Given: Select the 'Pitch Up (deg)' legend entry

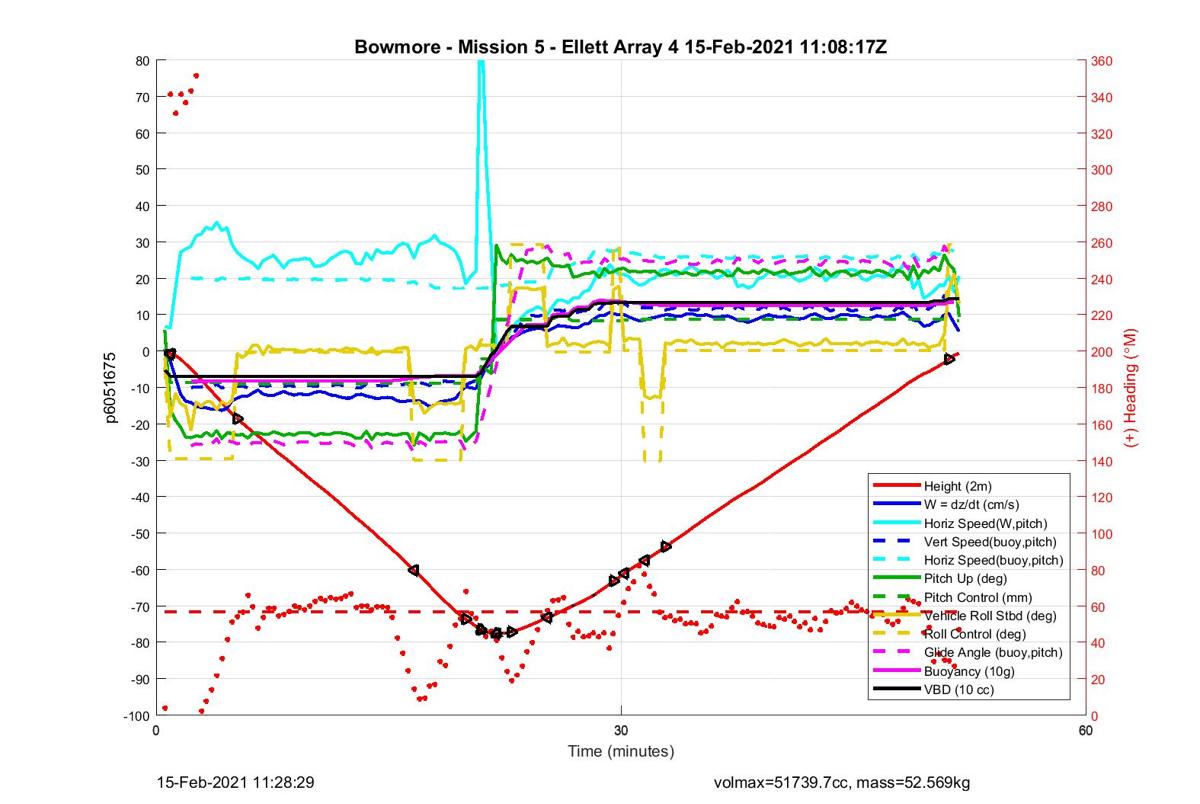Looking at the screenshot, I should pos(965,578).
